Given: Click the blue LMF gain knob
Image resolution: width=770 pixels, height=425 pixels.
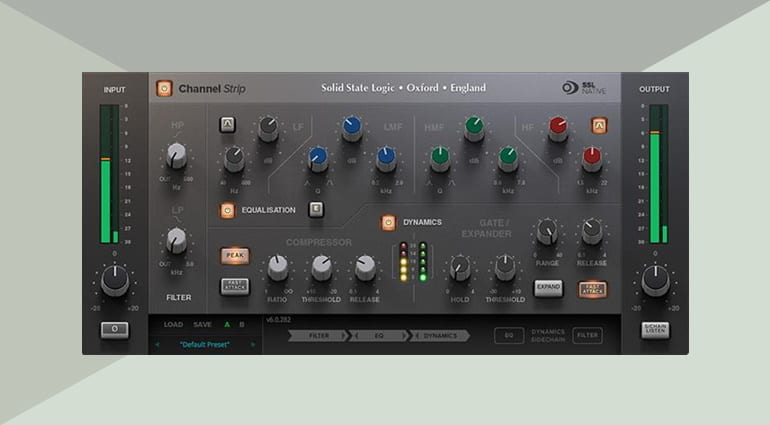Looking at the screenshot, I should pyautogui.click(x=352, y=128).
